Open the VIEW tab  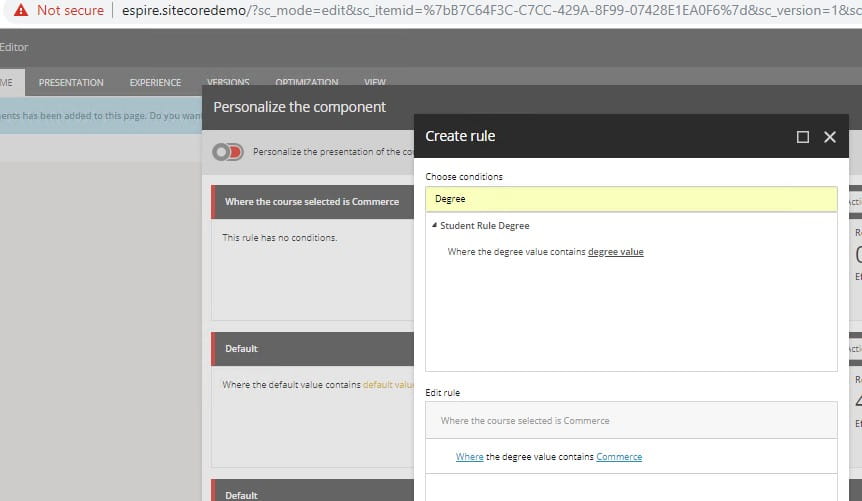coord(375,81)
